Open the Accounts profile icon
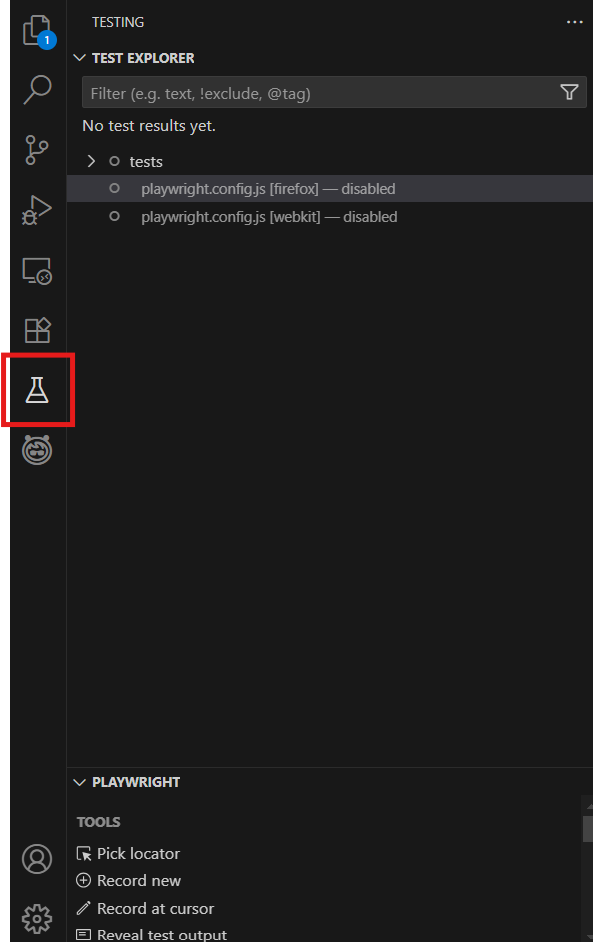 [x=37, y=858]
